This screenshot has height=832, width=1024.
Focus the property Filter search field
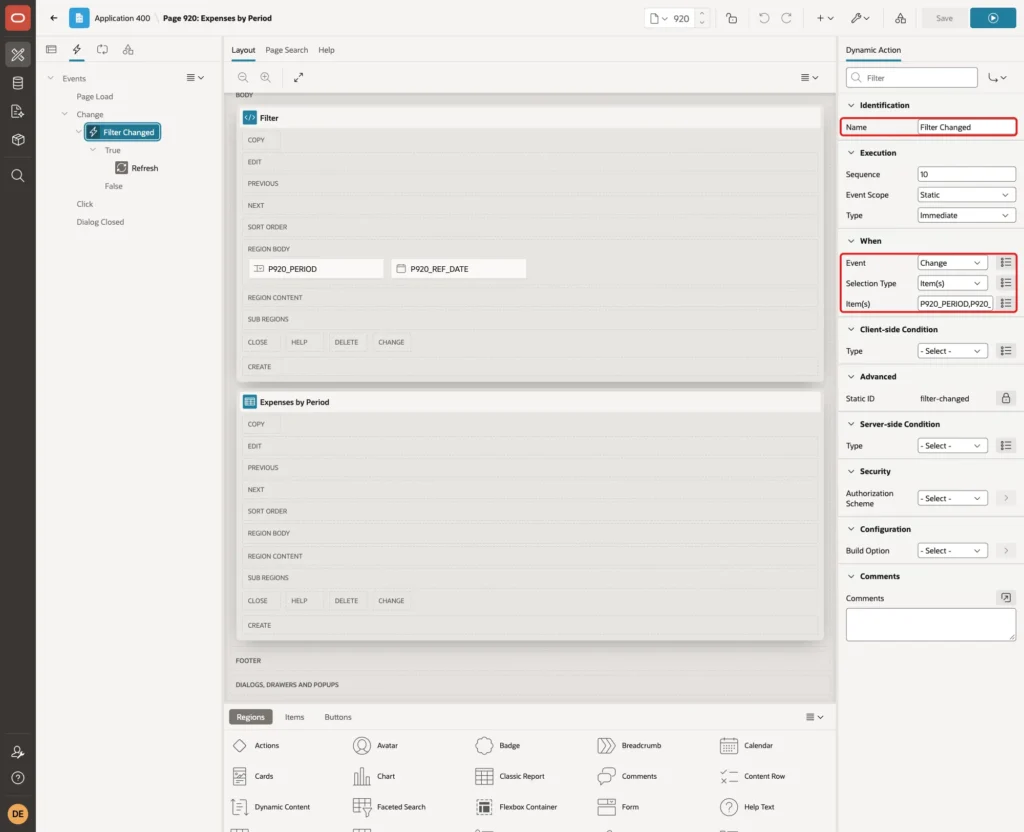point(912,78)
